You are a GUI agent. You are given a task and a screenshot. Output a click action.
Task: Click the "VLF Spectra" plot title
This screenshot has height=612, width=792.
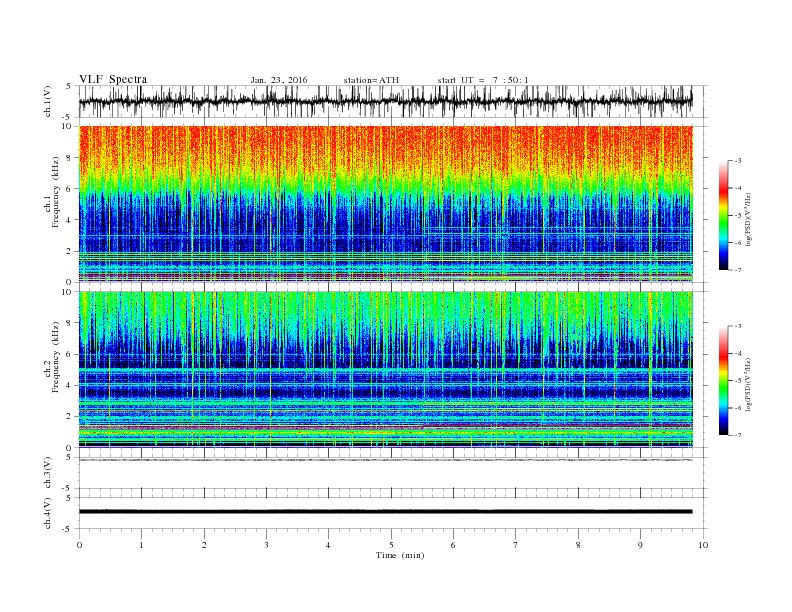coord(113,79)
